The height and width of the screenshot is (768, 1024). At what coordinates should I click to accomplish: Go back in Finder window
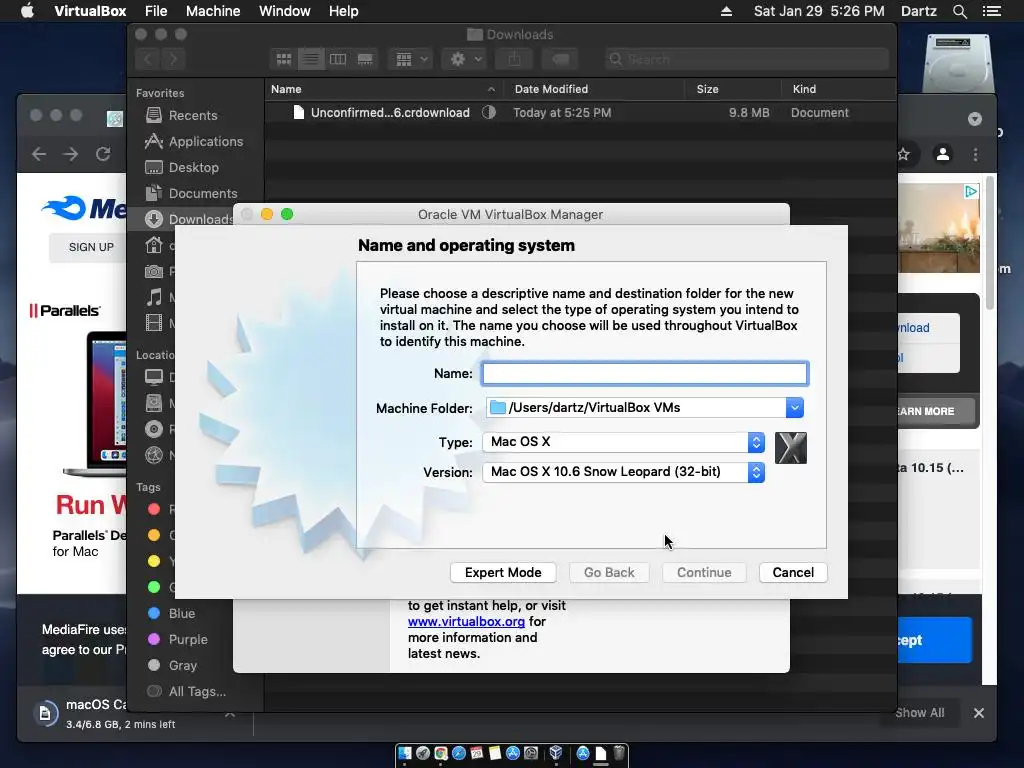tap(148, 59)
